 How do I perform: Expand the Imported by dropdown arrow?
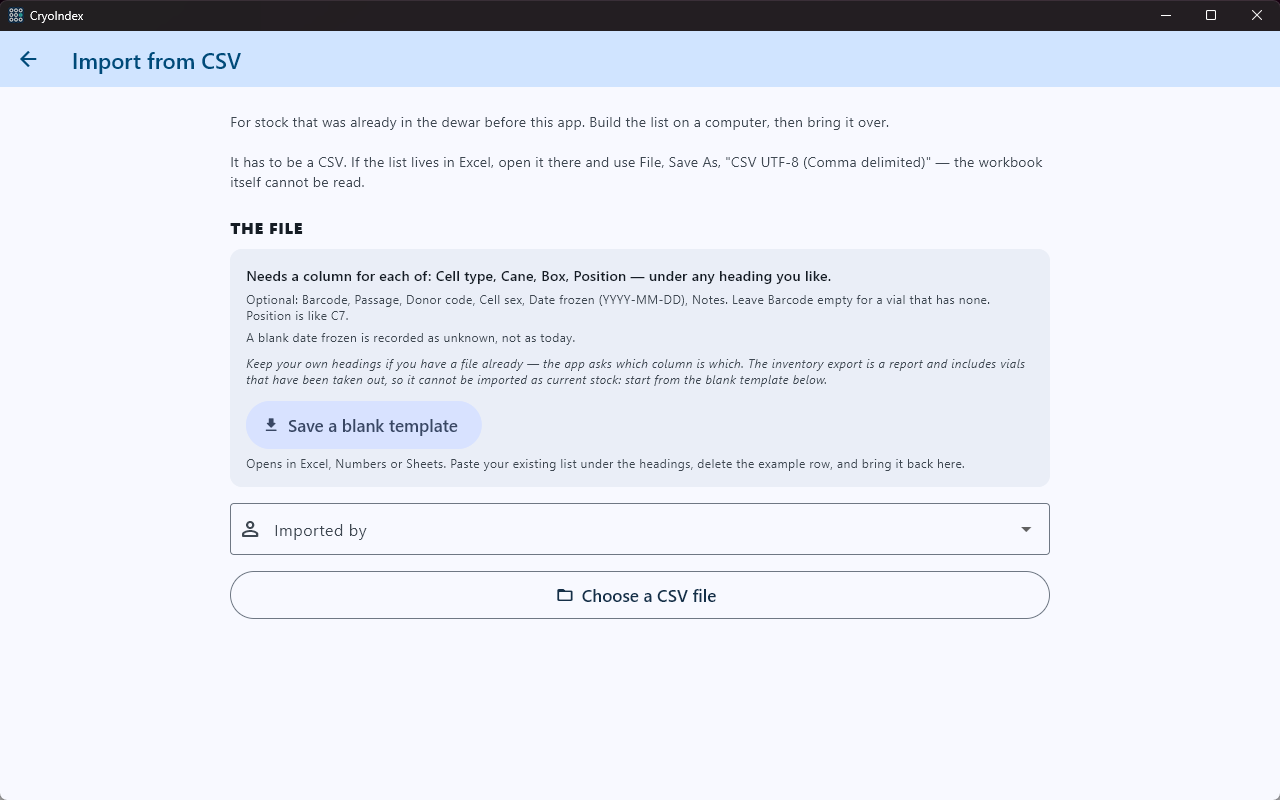(1026, 529)
